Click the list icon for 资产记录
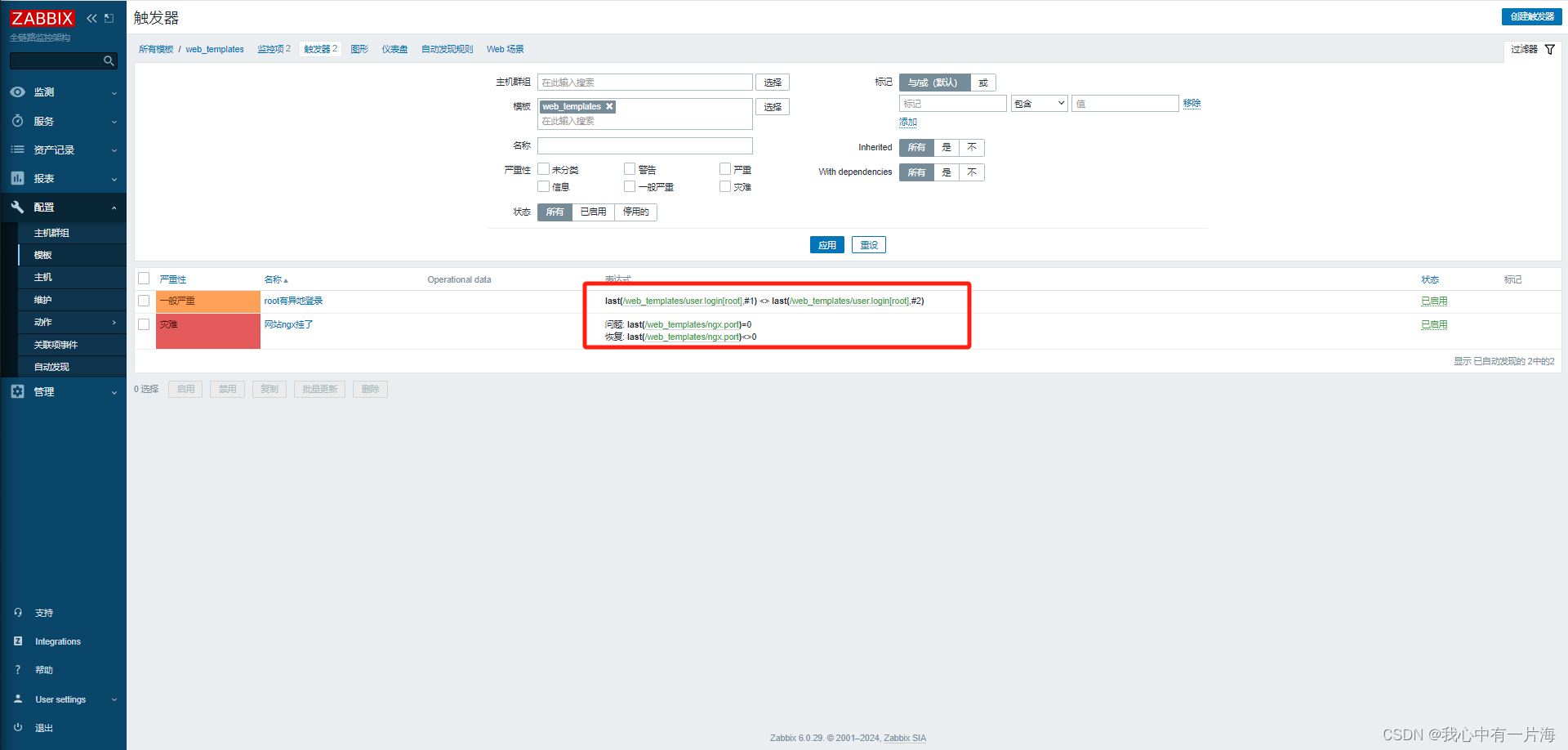This screenshot has width=1568, height=750. (17, 150)
